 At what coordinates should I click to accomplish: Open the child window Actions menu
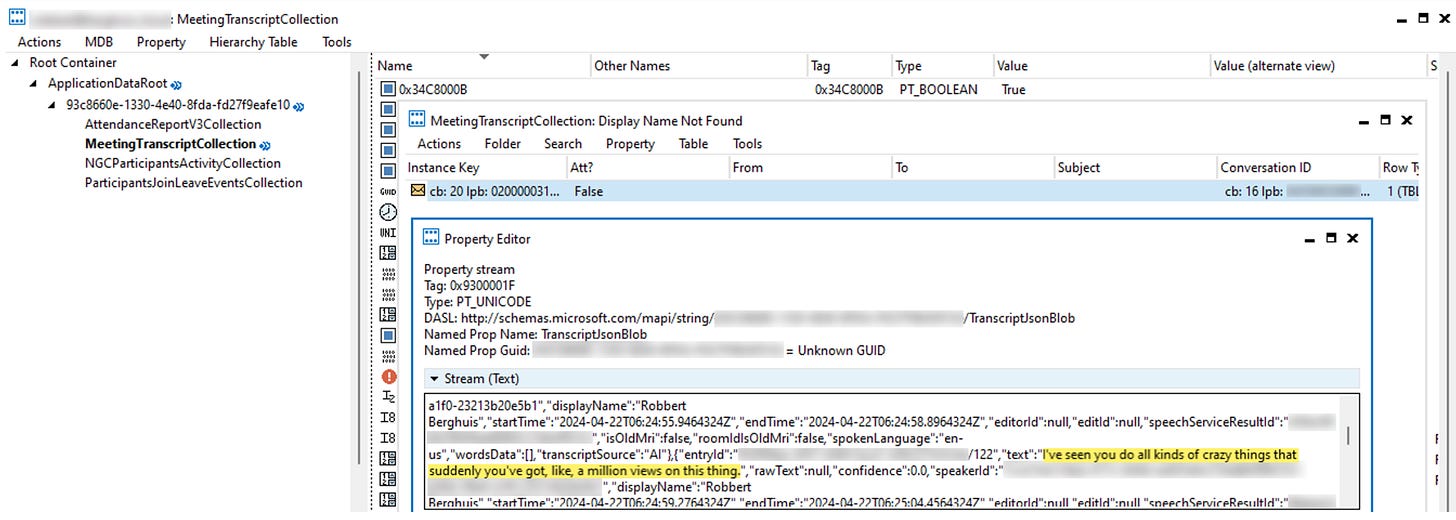(x=439, y=144)
